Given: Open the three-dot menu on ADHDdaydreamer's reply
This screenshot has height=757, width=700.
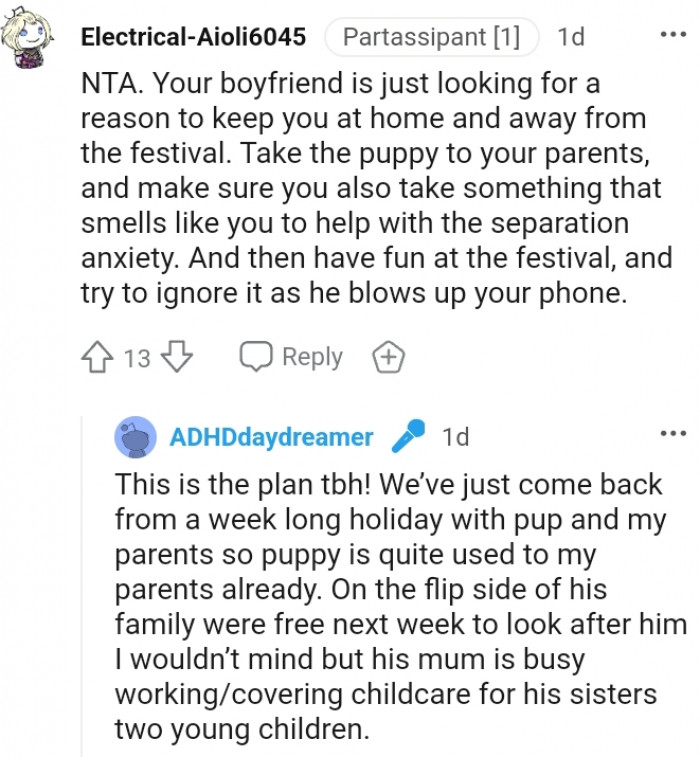Looking at the screenshot, I should (673, 434).
